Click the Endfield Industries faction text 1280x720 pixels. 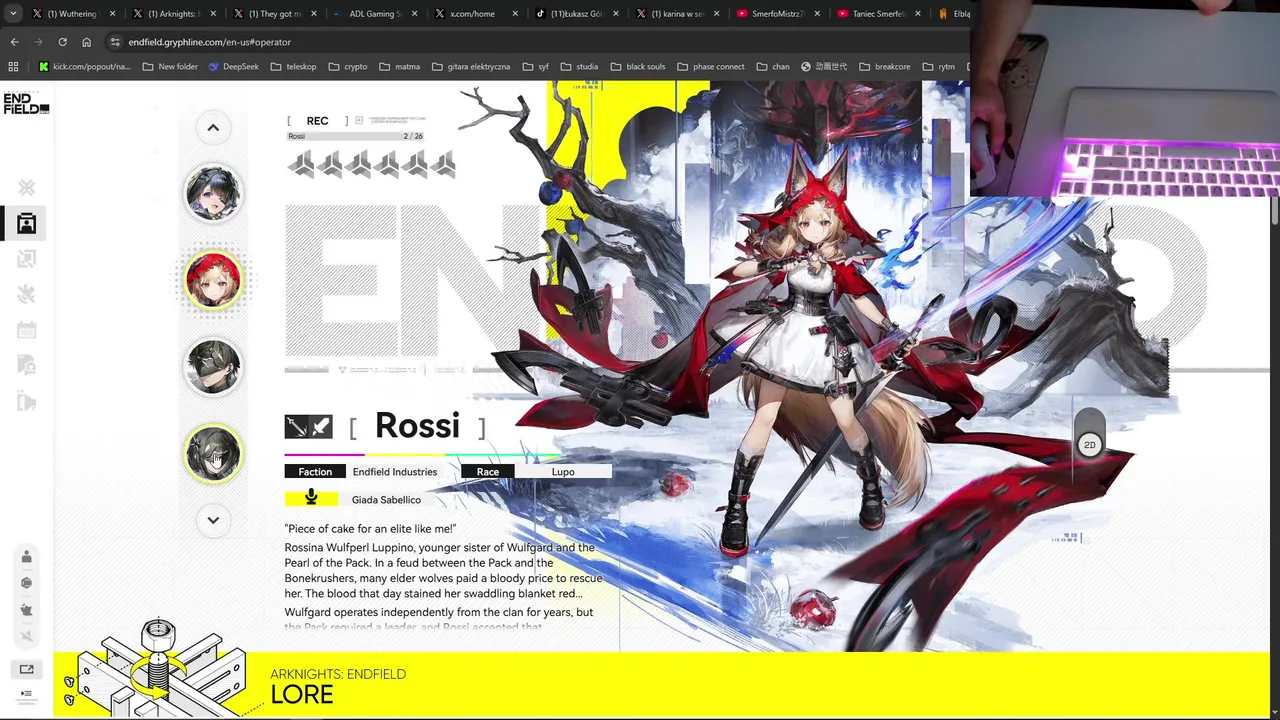click(x=394, y=472)
